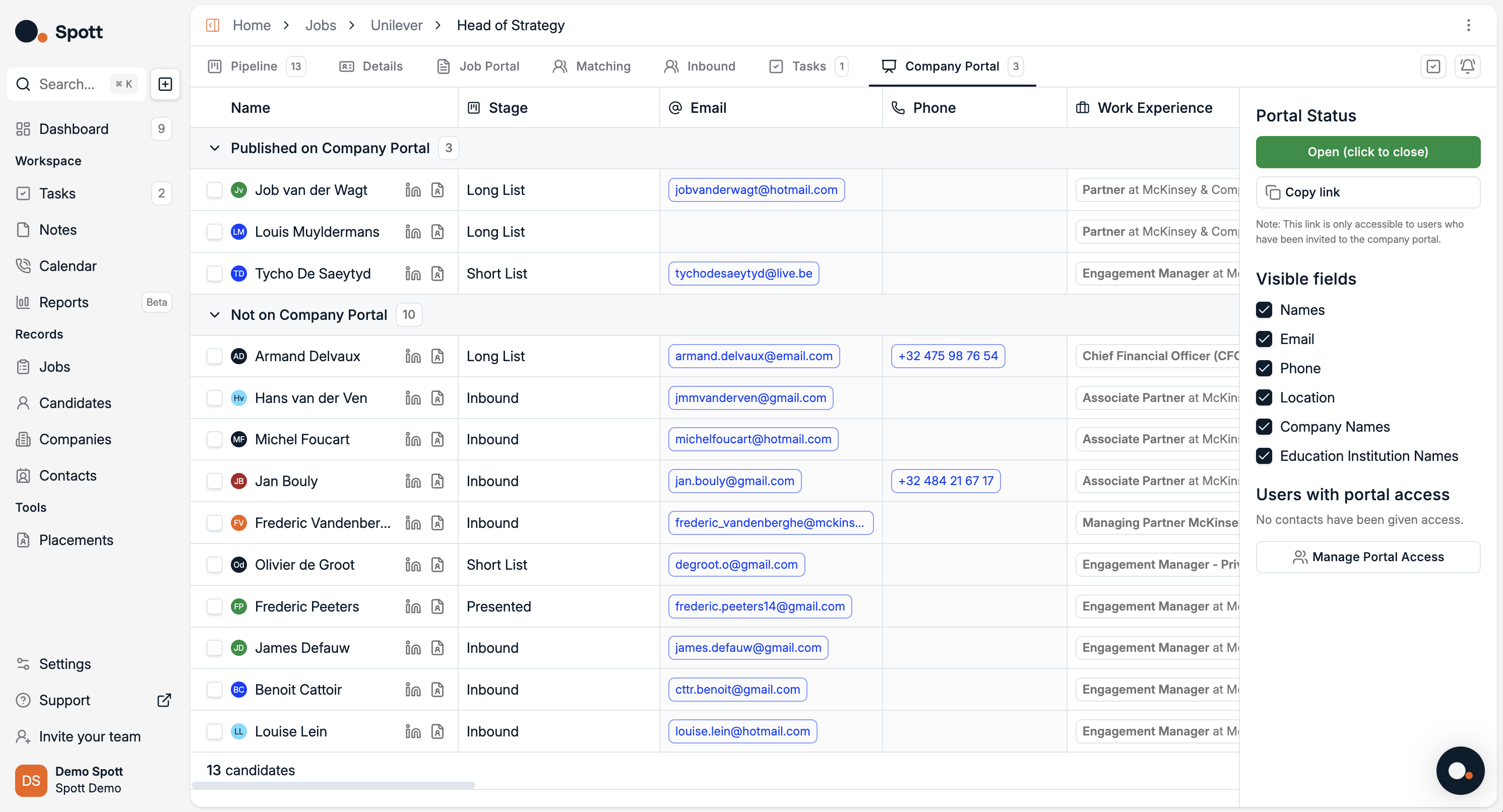The height and width of the screenshot is (812, 1503).
Task: Select checkbox for Job van der Wagt
Action: click(215, 190)
